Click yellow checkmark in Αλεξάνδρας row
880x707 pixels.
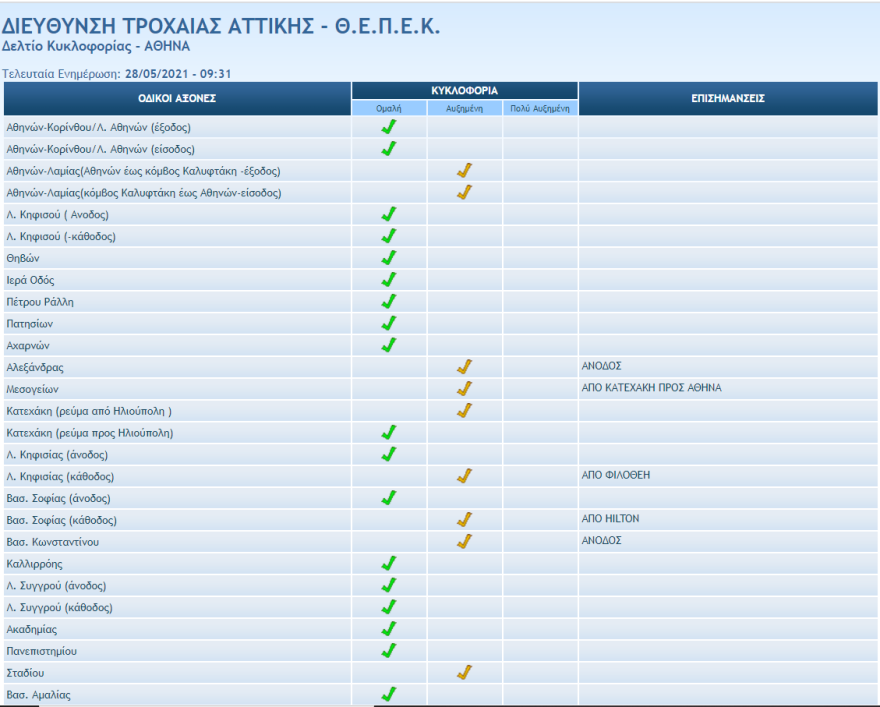tap(464, 366)
